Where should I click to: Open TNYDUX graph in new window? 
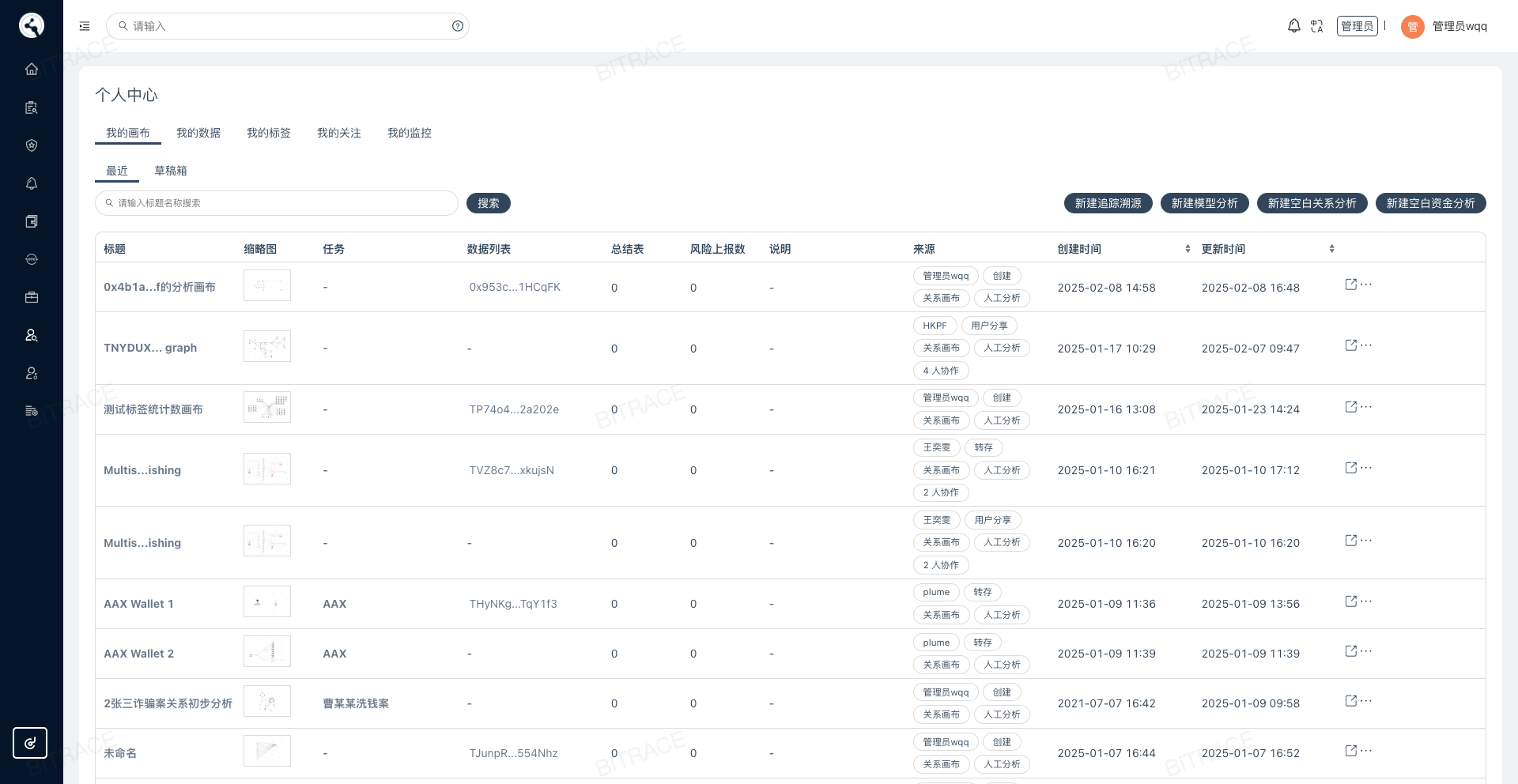coord(1351,345)
